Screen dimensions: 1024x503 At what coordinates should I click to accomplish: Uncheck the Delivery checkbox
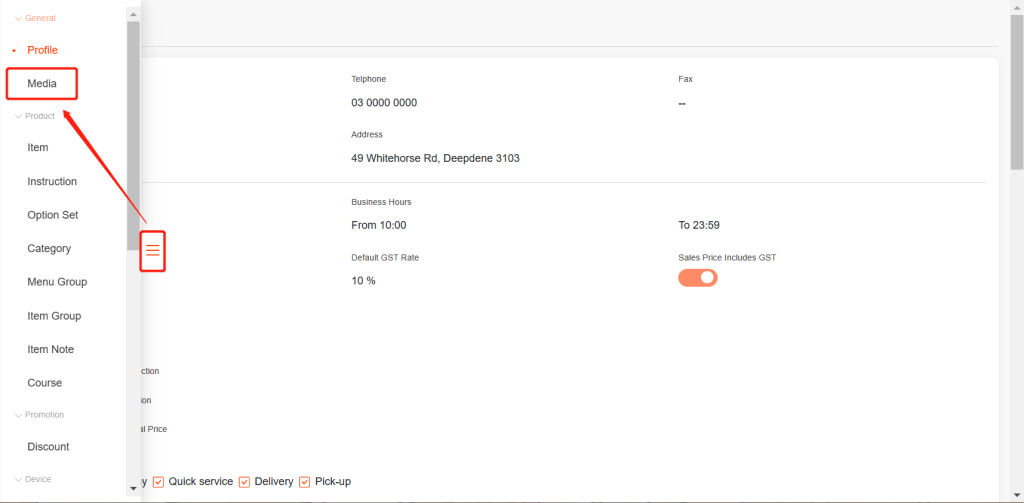click(244, 482)
